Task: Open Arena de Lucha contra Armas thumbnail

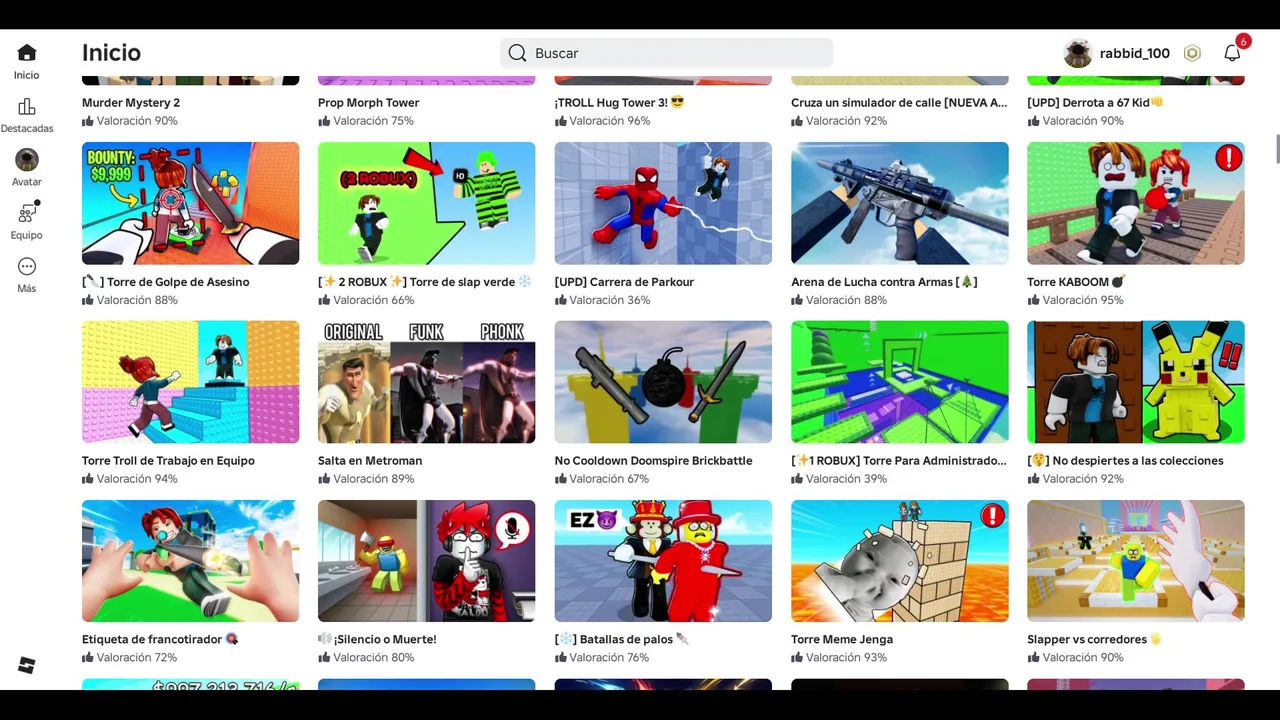Action: click(899, 203)
